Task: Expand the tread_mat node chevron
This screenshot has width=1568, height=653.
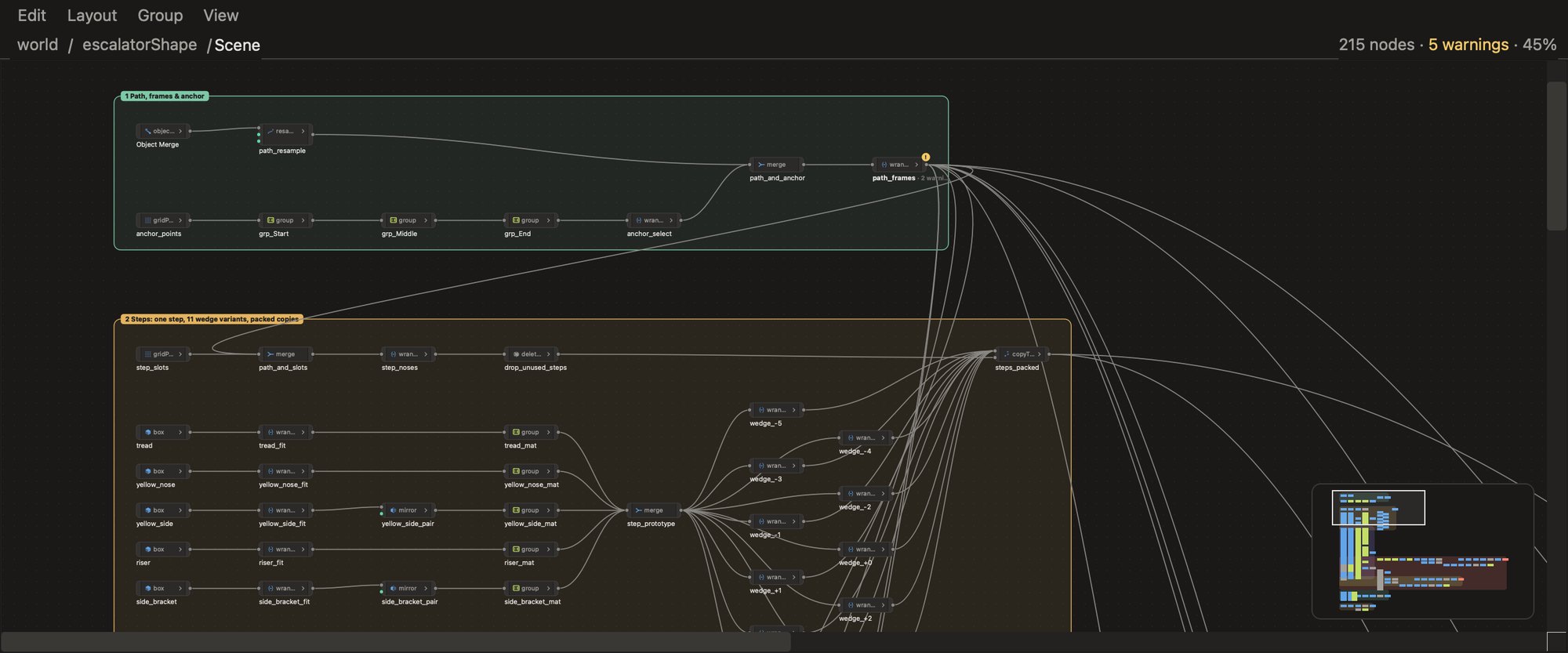Action: pyautogui.click(x=549, y=432)
